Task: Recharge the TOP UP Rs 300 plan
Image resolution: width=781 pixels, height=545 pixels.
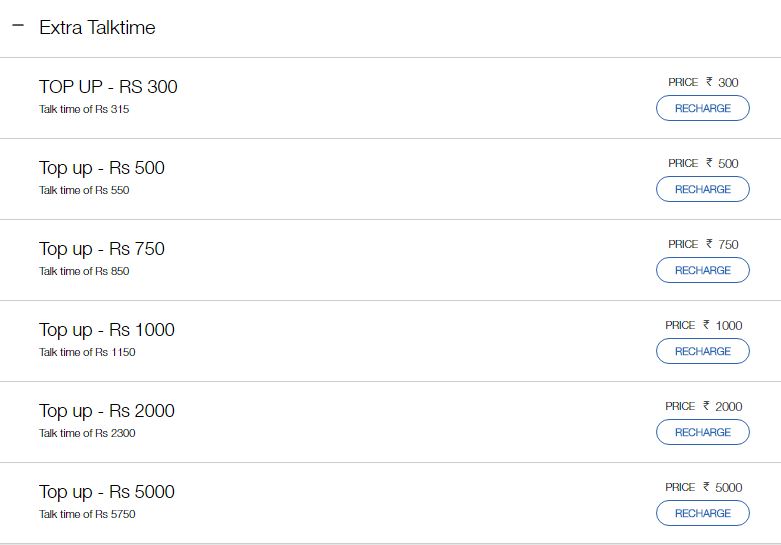Action: (702, 108)
